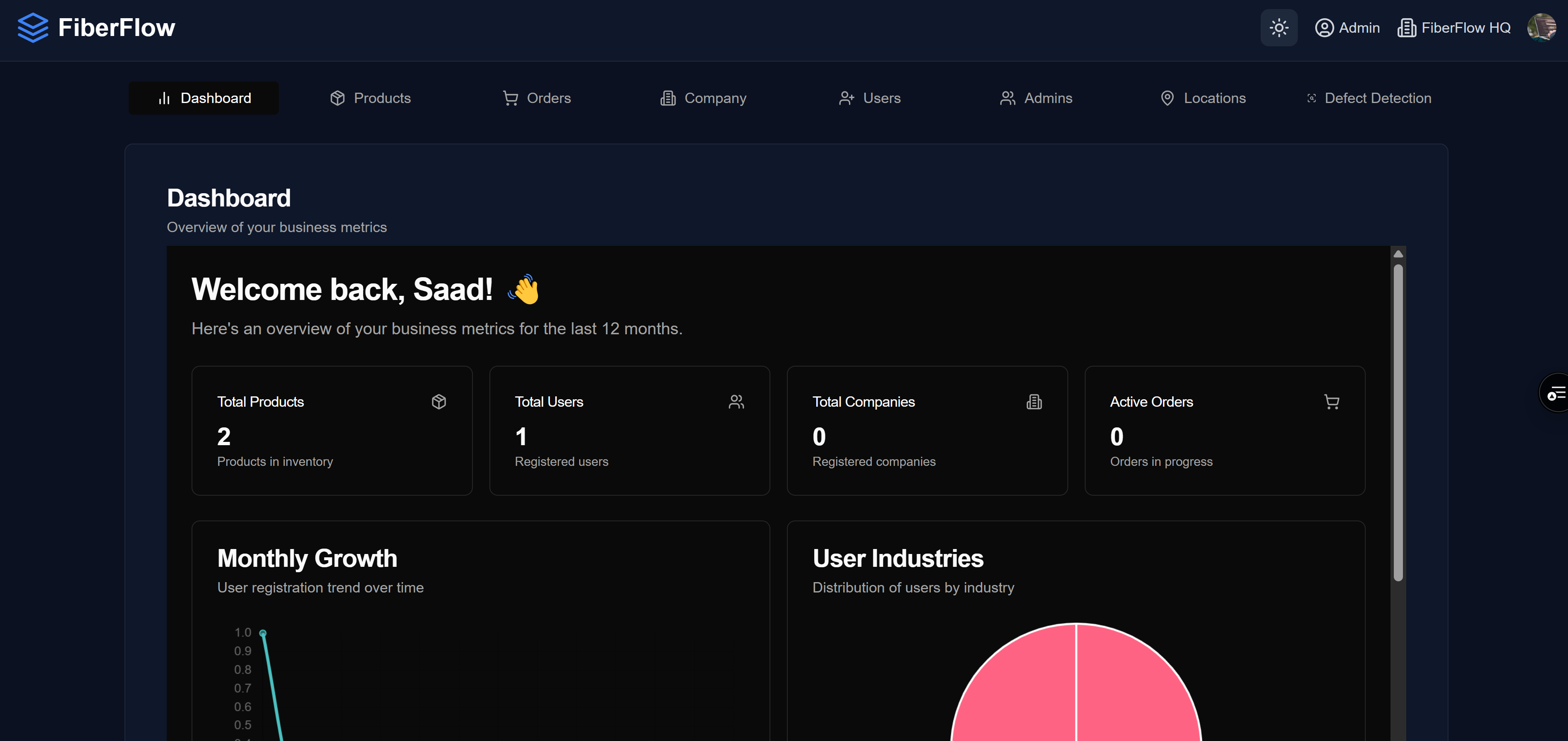Open the profile avatar picture
The width and height of the screenshot is (1568, 741).
click(x=1541, y=28)
